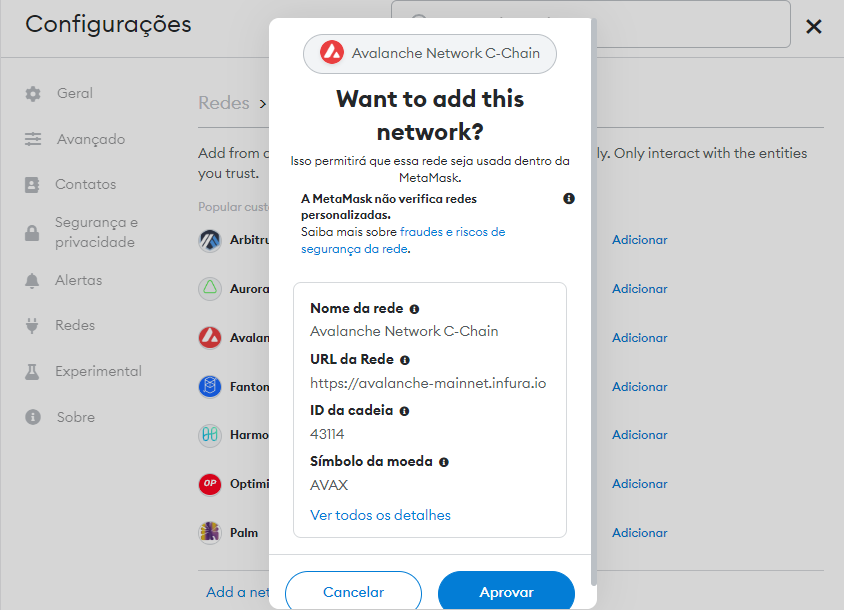The image size is (844, 610).
Task: Click info icon next to ID da cadeia
Action: pos(404,411)
